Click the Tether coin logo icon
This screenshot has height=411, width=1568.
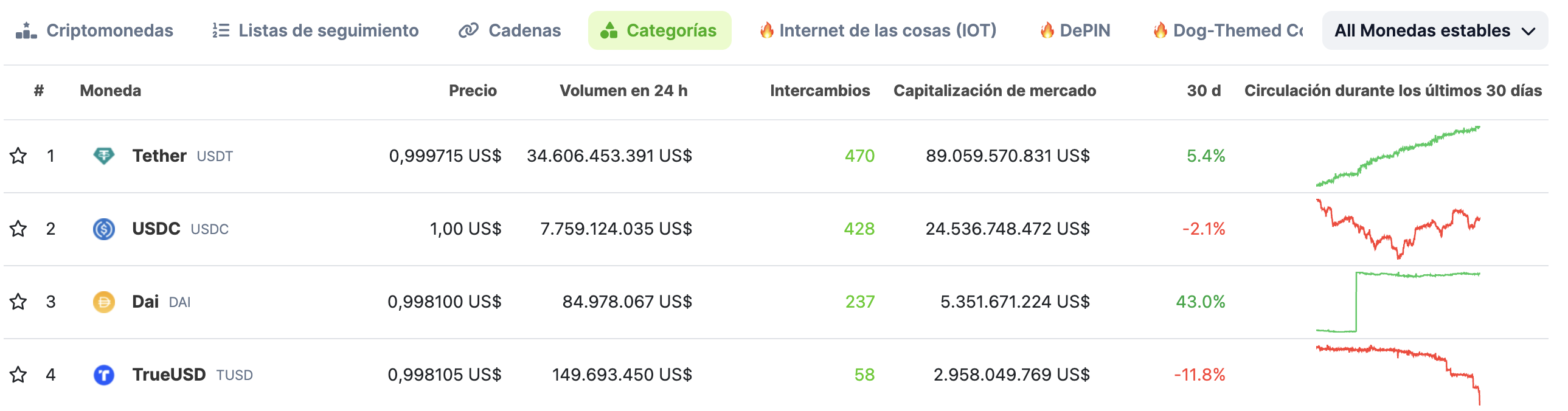coord(103,156)
